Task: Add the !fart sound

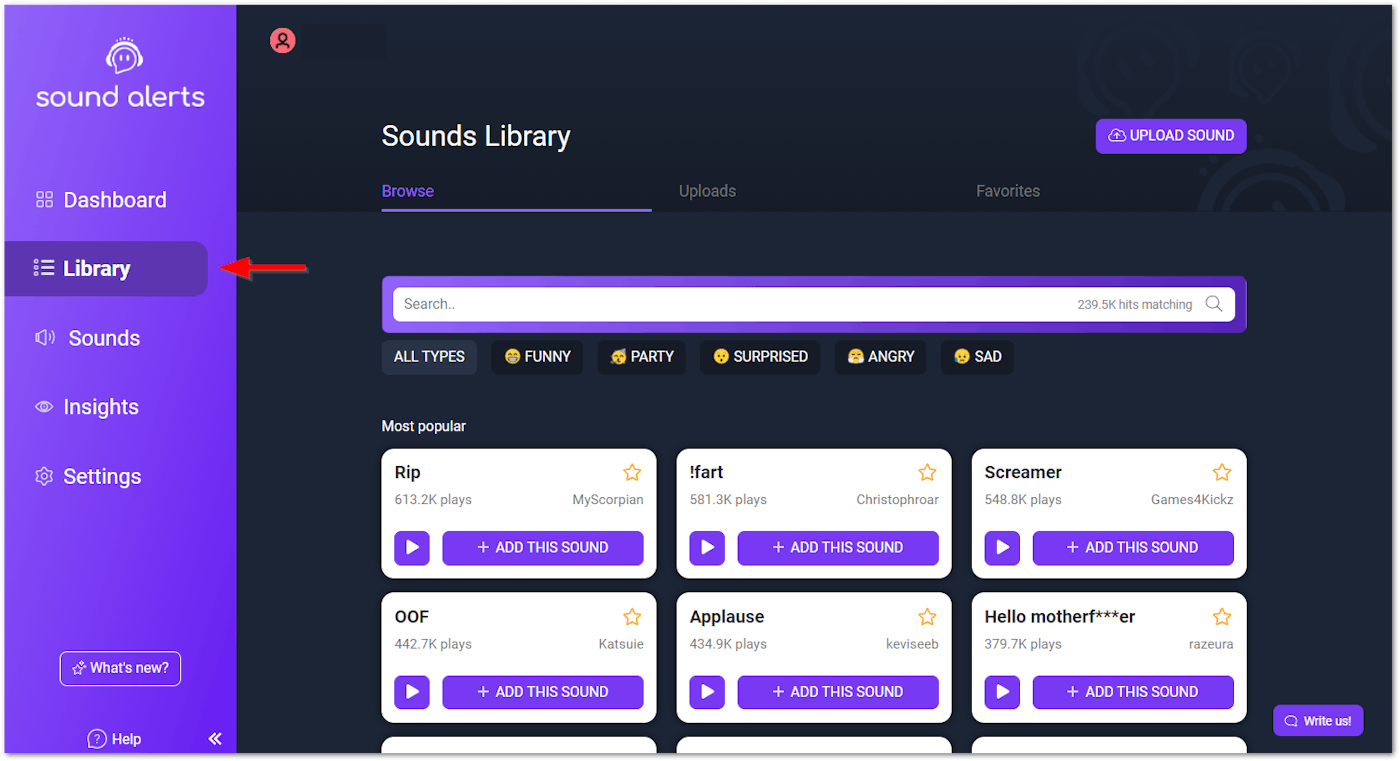Action: 838,548
